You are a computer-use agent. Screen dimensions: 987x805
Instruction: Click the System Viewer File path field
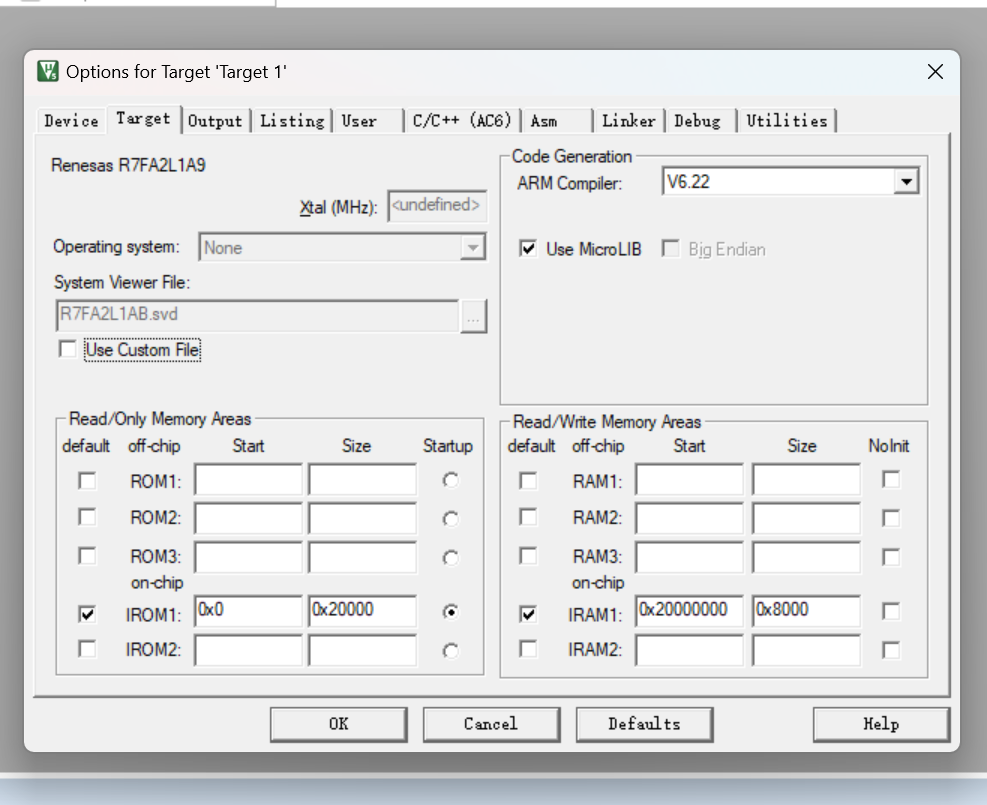click(x=257, y=316)
